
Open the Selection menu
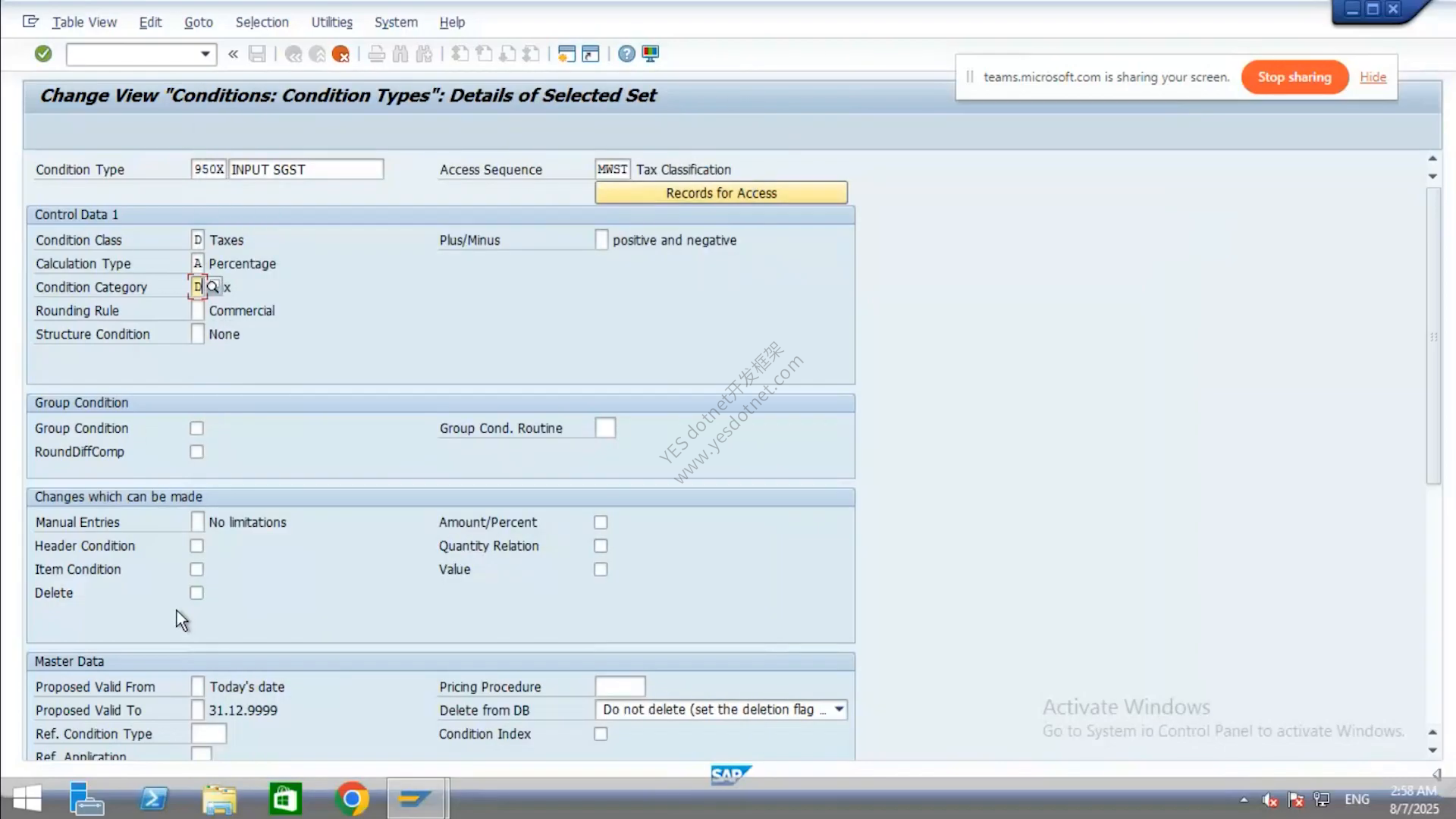(262, 22)
